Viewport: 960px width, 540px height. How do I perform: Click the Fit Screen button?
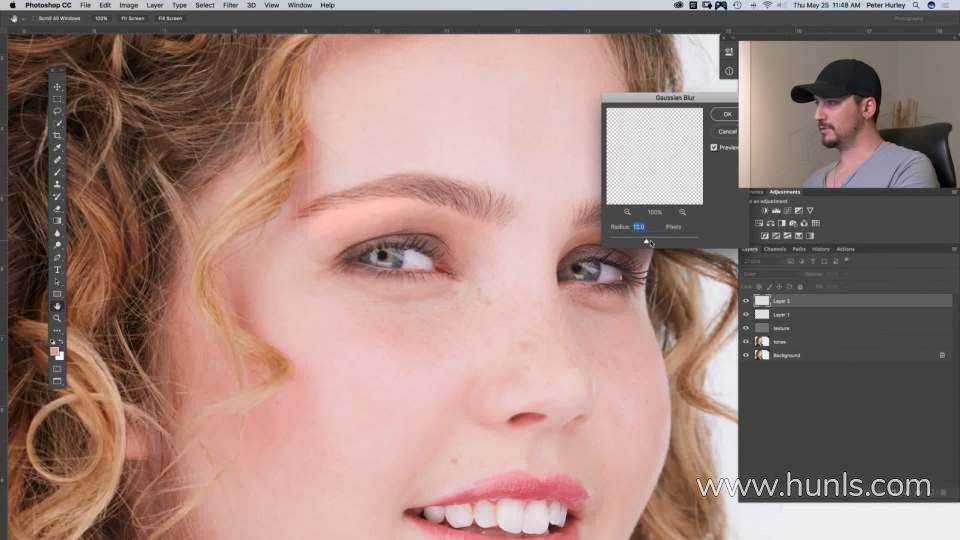tap(132, 18)
